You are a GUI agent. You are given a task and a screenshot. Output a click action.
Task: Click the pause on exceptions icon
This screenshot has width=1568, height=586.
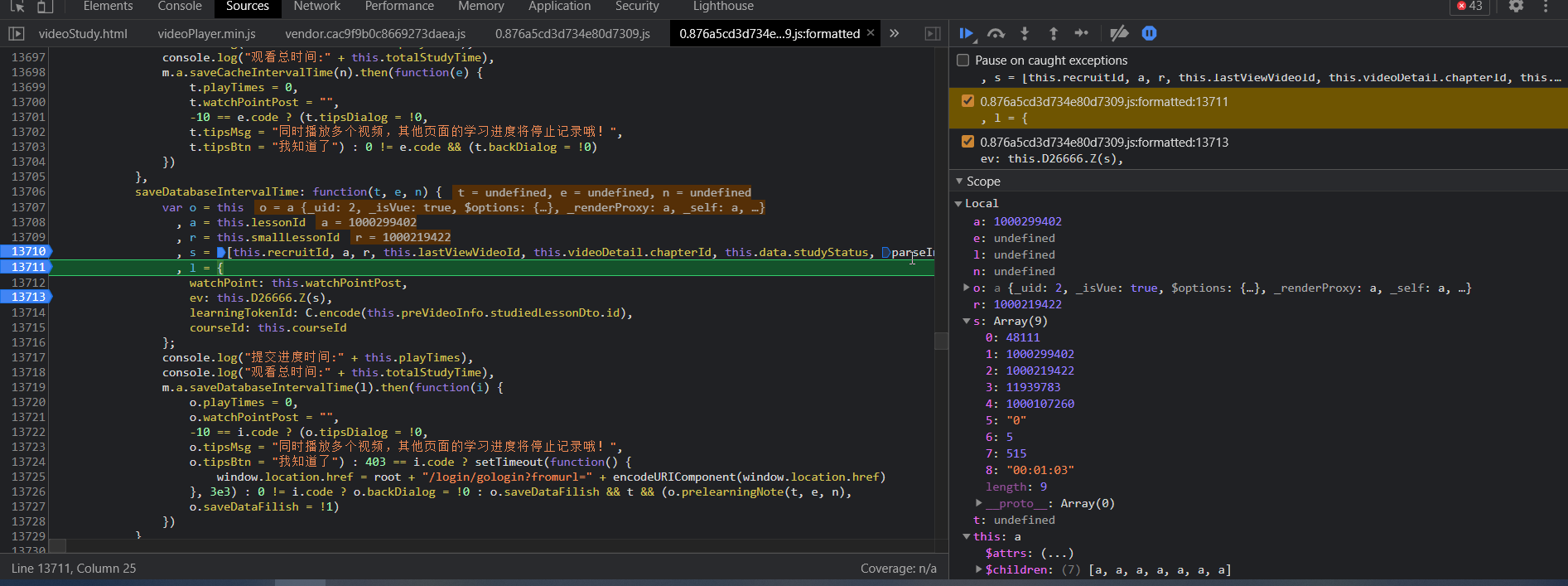1149,33
